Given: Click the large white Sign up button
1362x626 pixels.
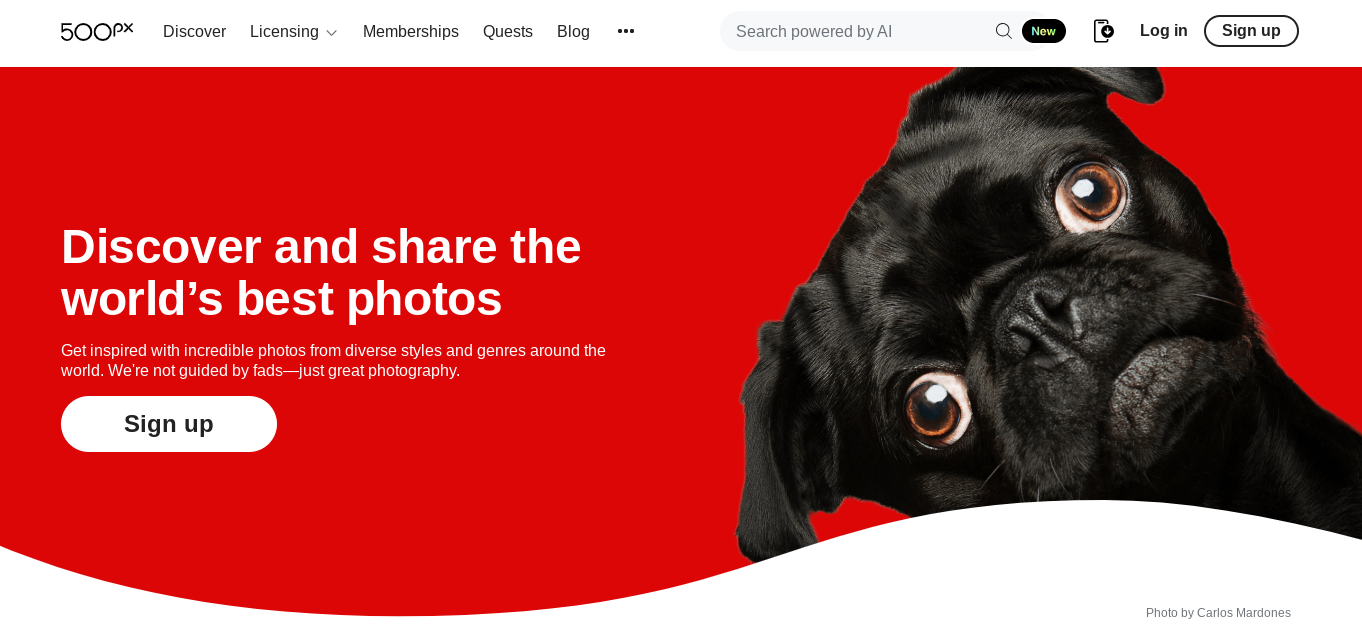Looking at the screenshot, I should coord(169,424).
